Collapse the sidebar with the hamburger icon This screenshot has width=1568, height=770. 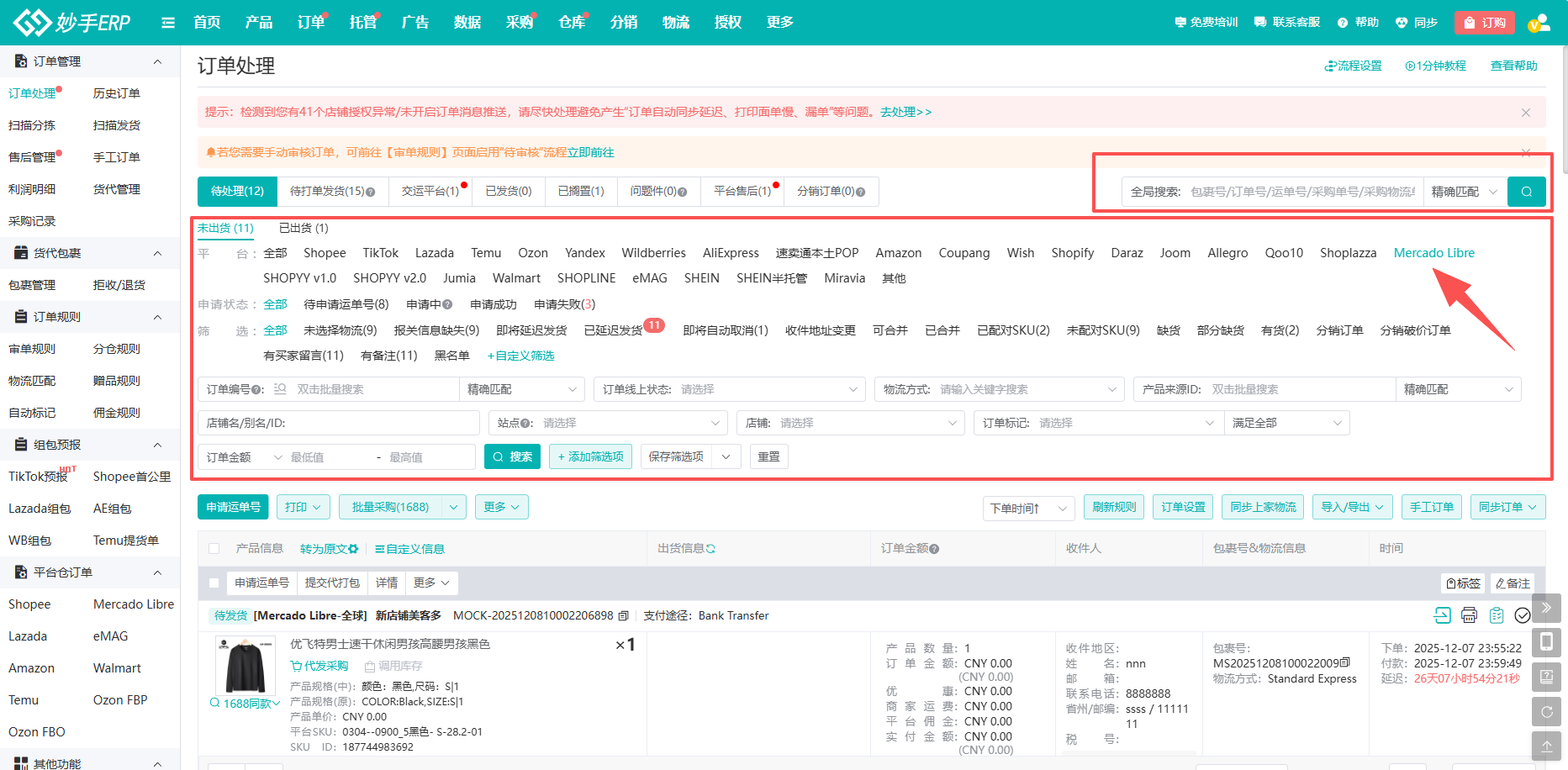[x=168, y=23]
